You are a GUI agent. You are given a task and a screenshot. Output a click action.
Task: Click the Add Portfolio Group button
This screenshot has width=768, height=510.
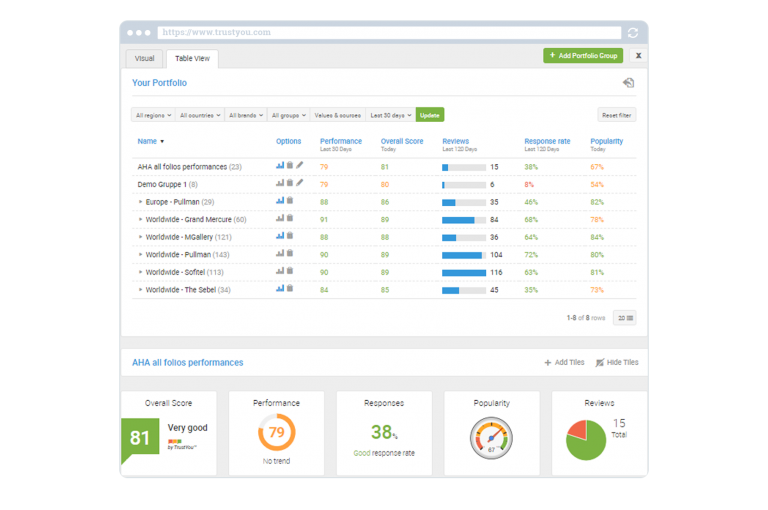tap(582, 56)
